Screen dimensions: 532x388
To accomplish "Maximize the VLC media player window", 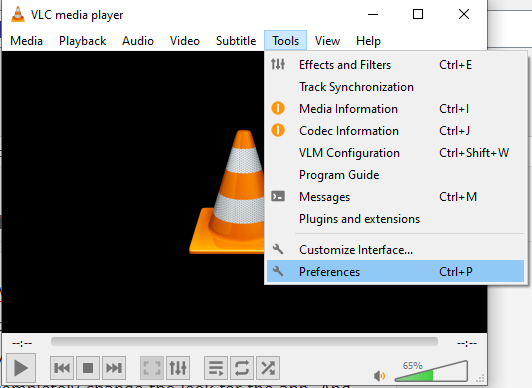I will coord(418,14).
